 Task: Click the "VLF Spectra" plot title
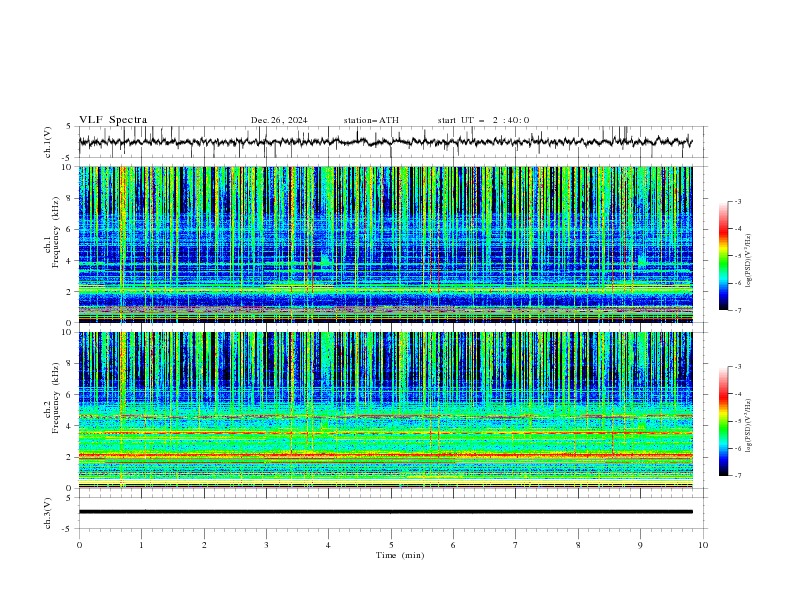[113, 120]
